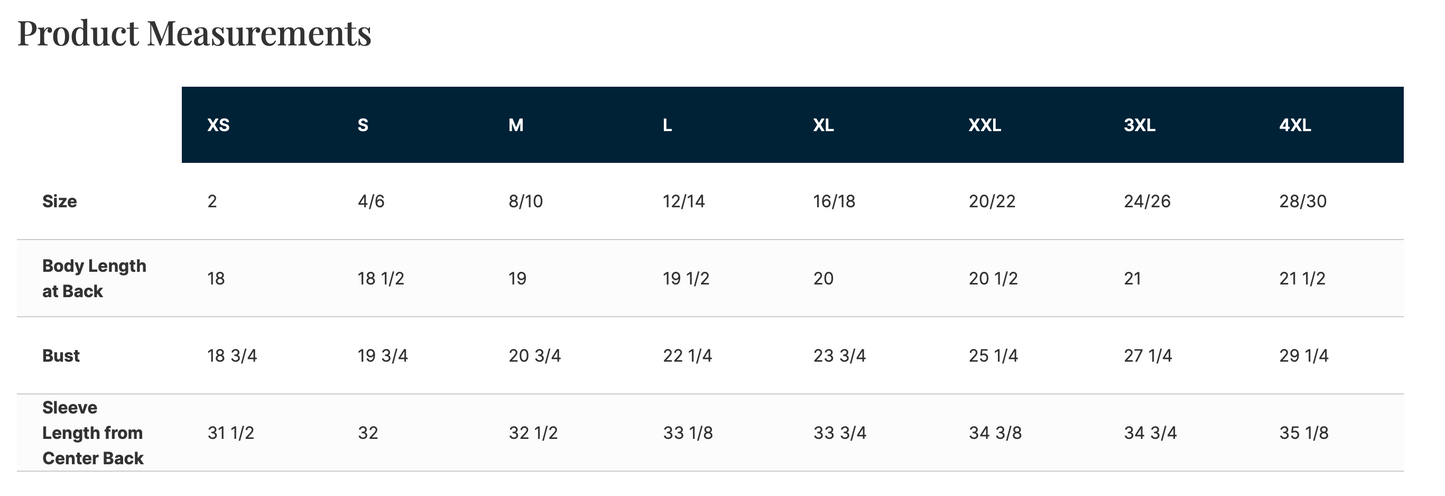This screenshot has height=496, width=1445.
Task: Click the Body Length at Back label
Action: point(94,278)
